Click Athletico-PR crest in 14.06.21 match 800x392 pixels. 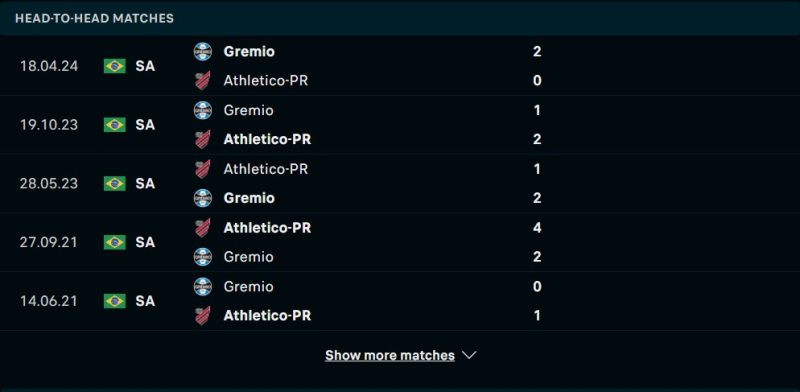click(x=203, y=315)
